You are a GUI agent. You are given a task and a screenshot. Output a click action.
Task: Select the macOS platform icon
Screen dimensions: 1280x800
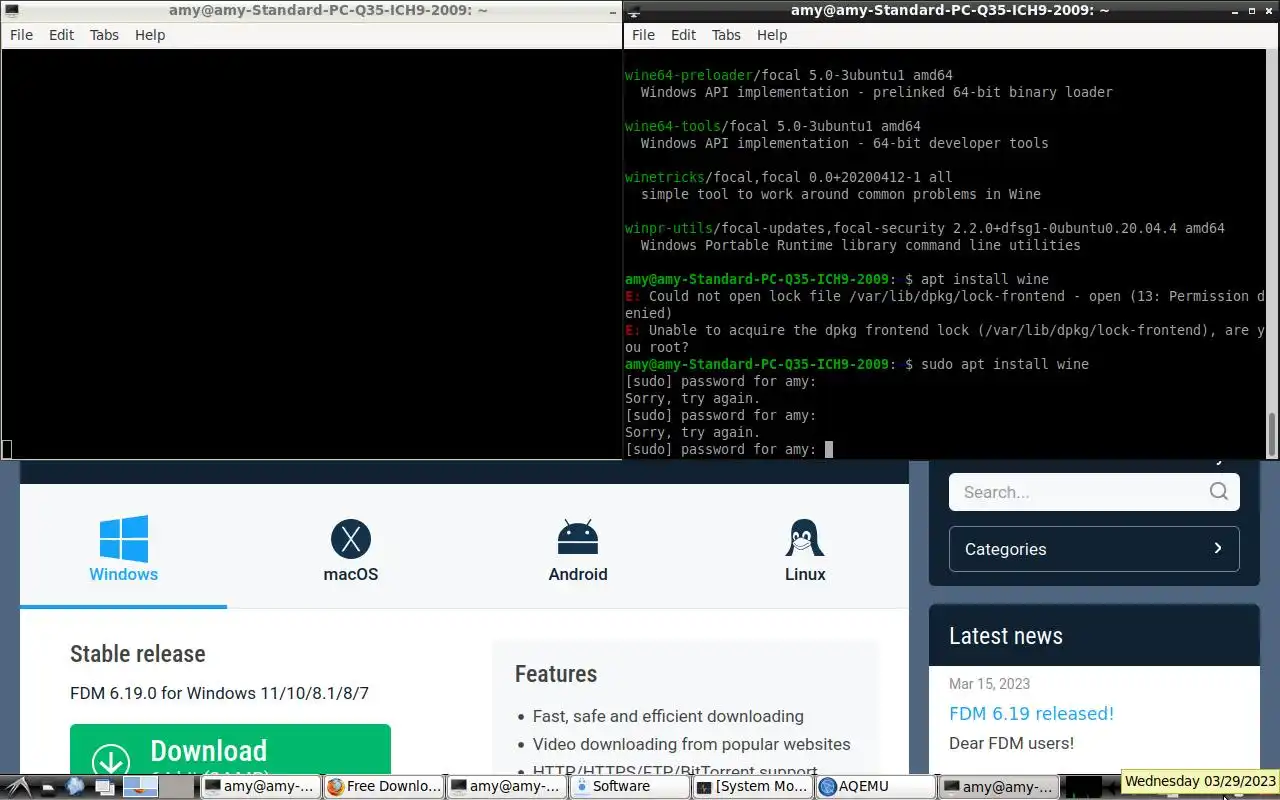[x=351, y=539]
